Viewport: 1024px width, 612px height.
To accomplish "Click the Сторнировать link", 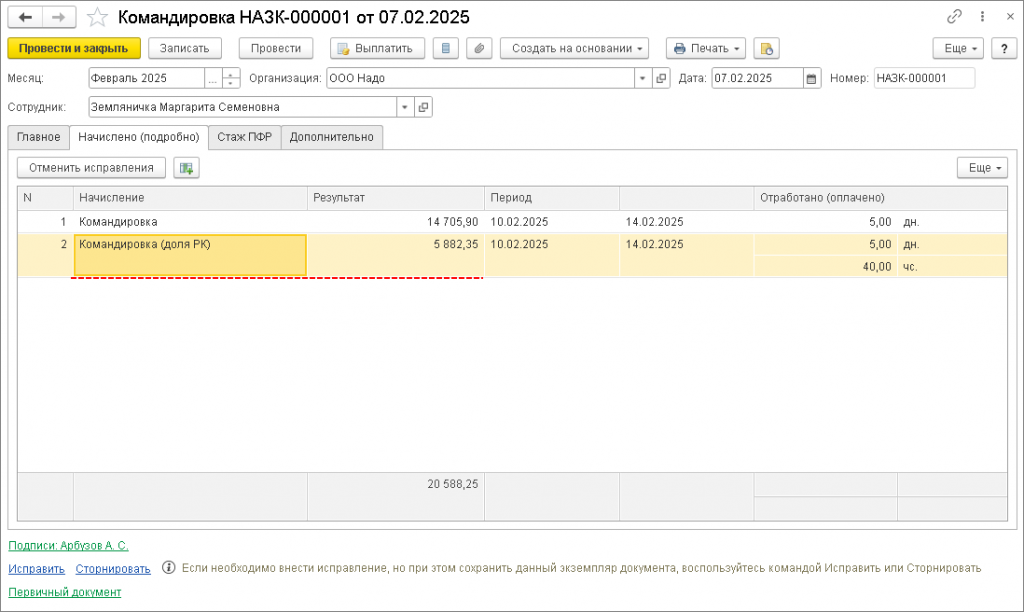I will point(113,569).
